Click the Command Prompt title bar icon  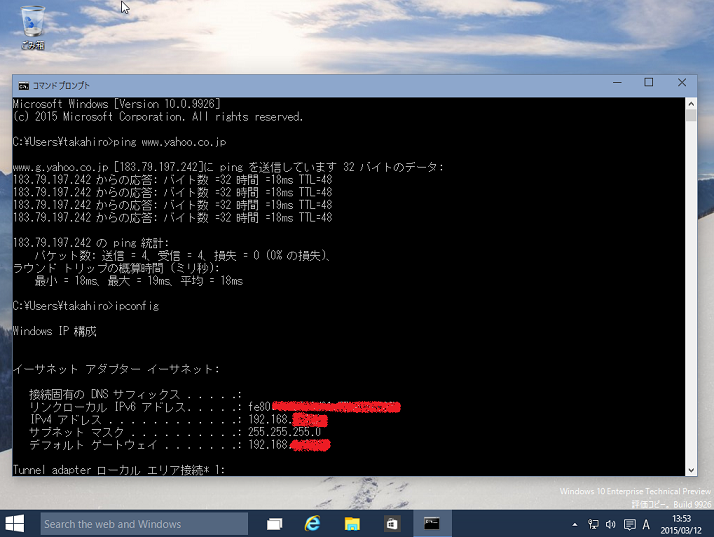(x=23, y=86)
